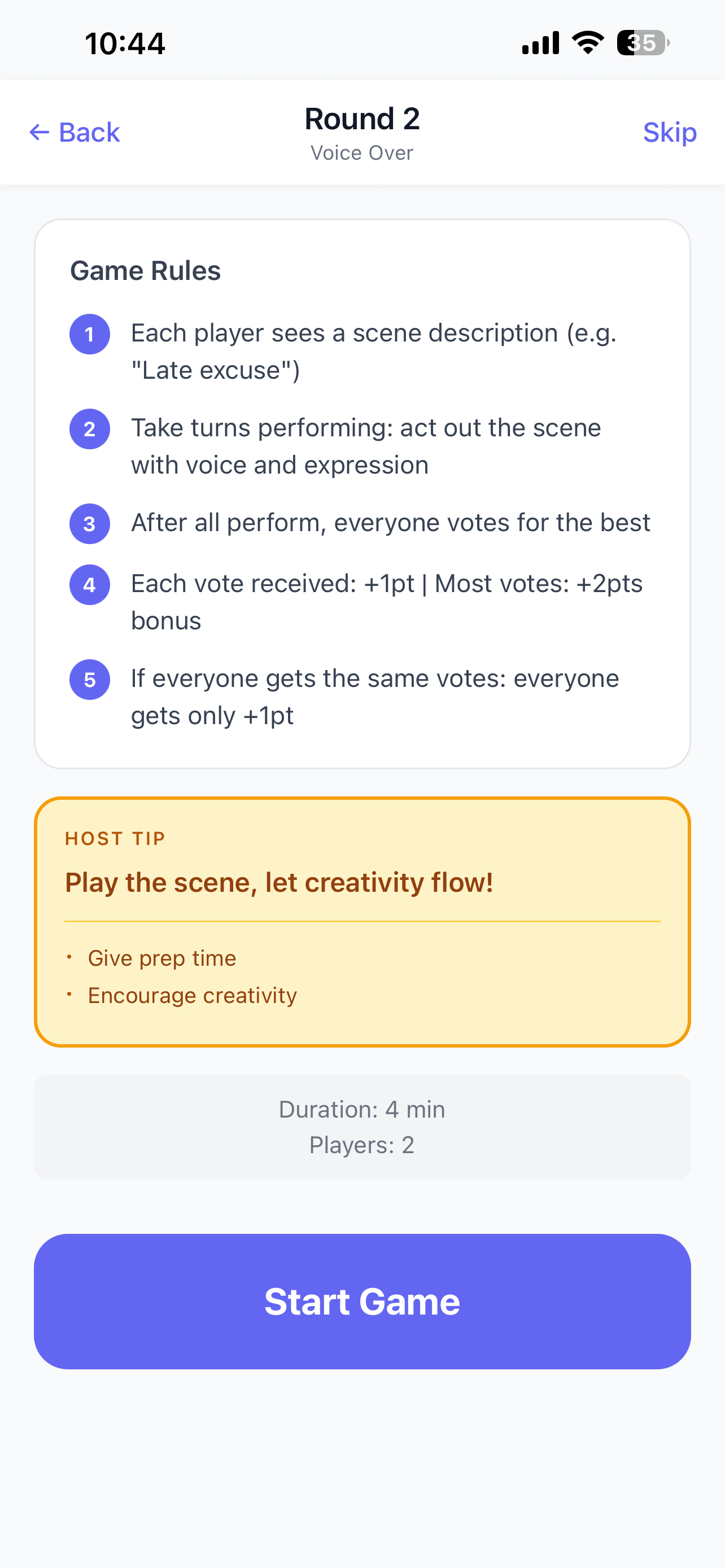Tap the number 3 rule badge

pos(89,523)
